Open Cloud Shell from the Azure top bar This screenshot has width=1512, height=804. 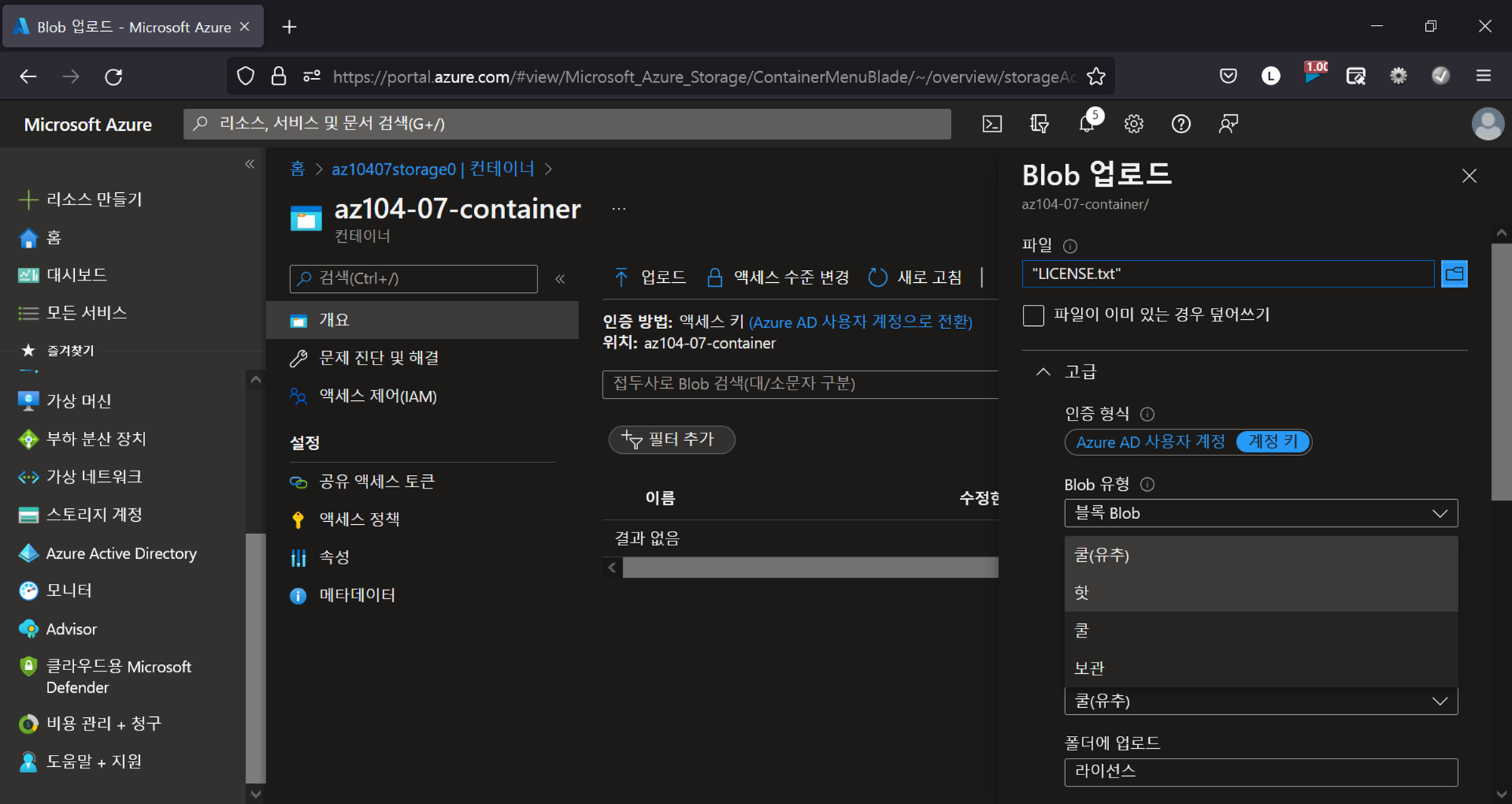[992, 124]
